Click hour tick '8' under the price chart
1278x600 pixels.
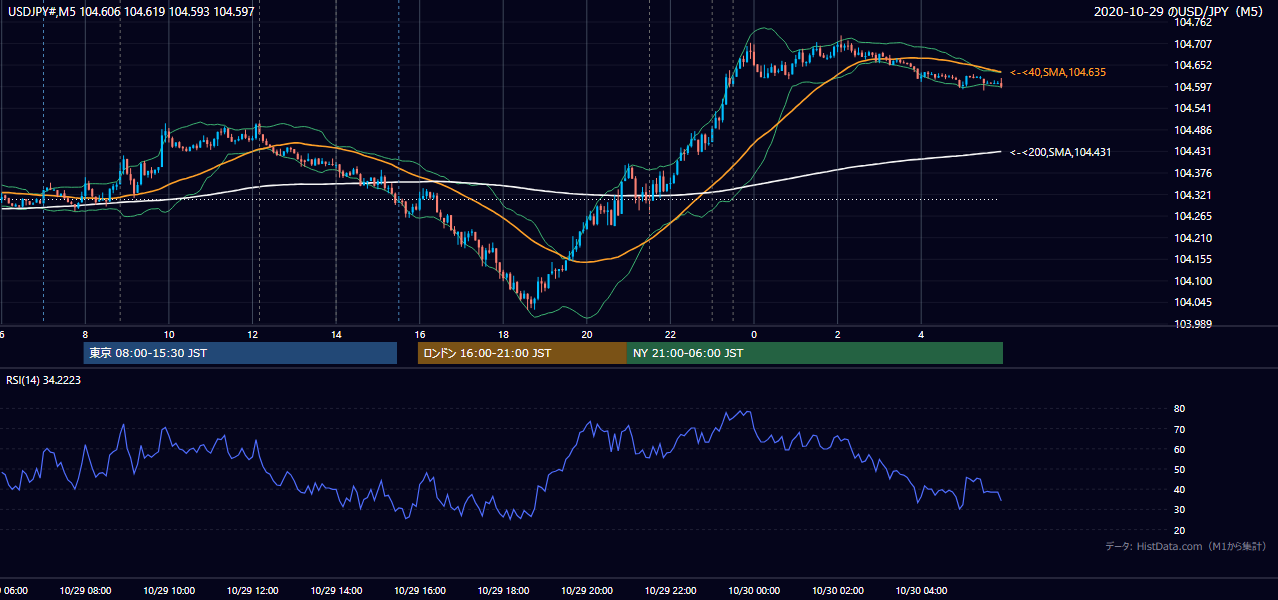86,334
